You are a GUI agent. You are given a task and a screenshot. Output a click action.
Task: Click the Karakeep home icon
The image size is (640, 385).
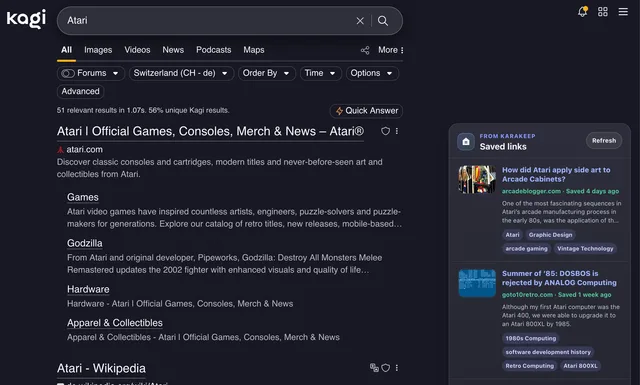click(466, 142)
